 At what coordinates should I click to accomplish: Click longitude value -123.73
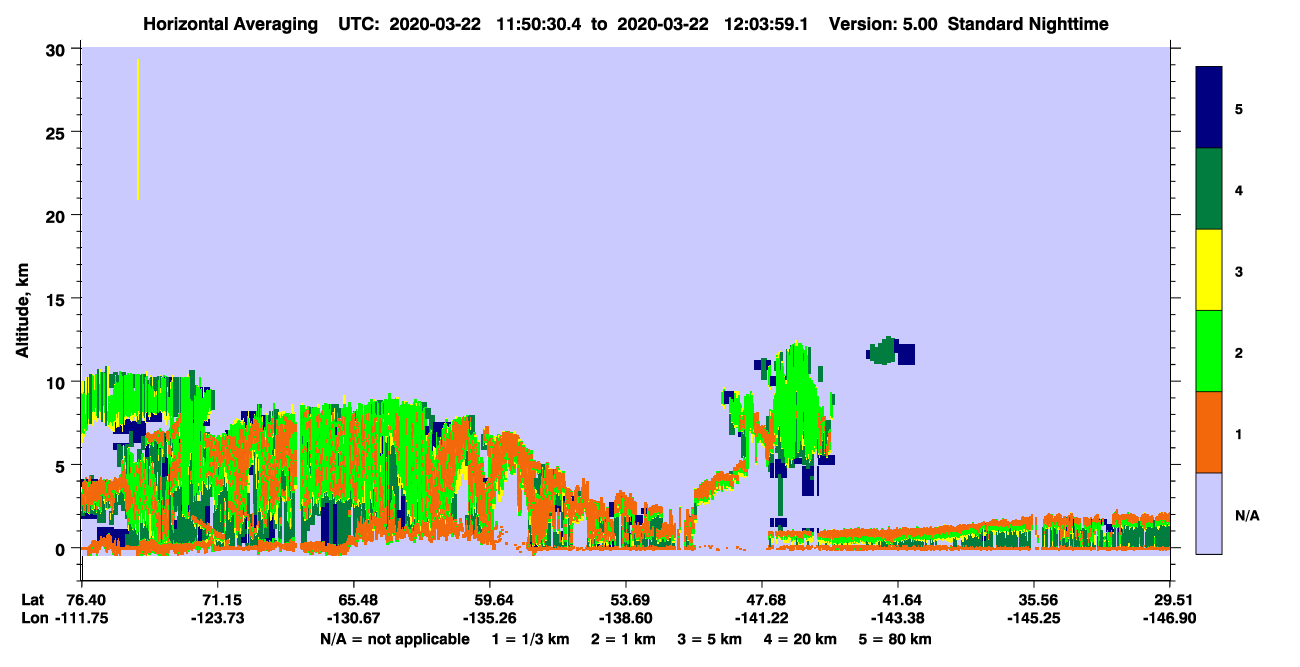[217, 618]
